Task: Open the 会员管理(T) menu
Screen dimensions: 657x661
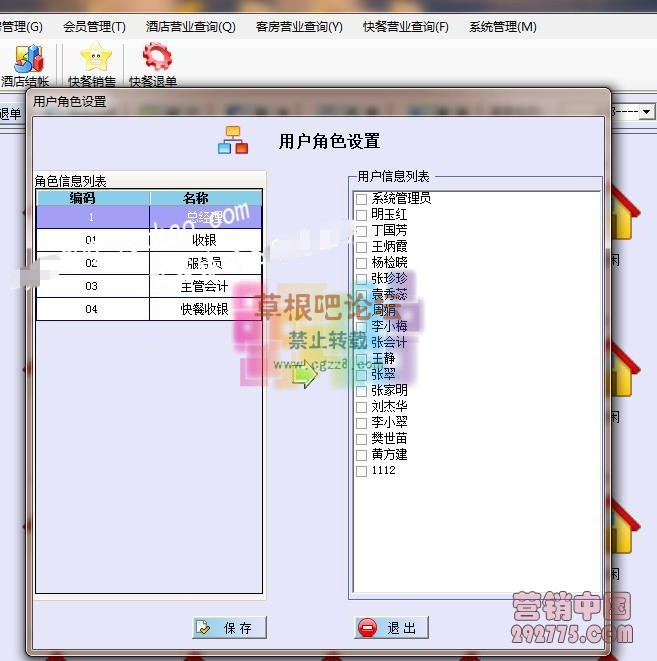Action: click(x=94, y=27)
